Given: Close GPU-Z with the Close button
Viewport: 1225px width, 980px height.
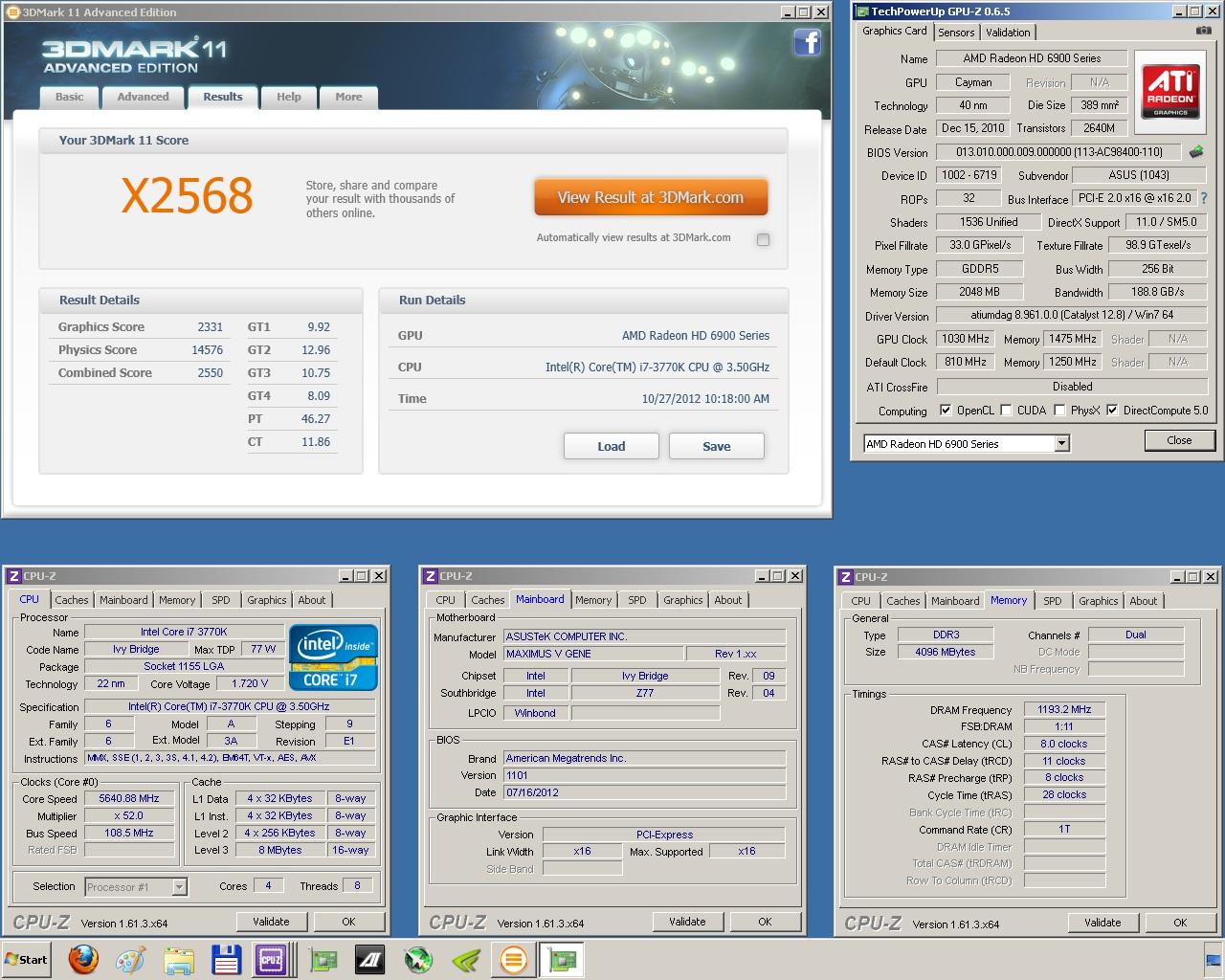Looking at the screenshot, I should pyautogui.click(x=1179, y=440).
